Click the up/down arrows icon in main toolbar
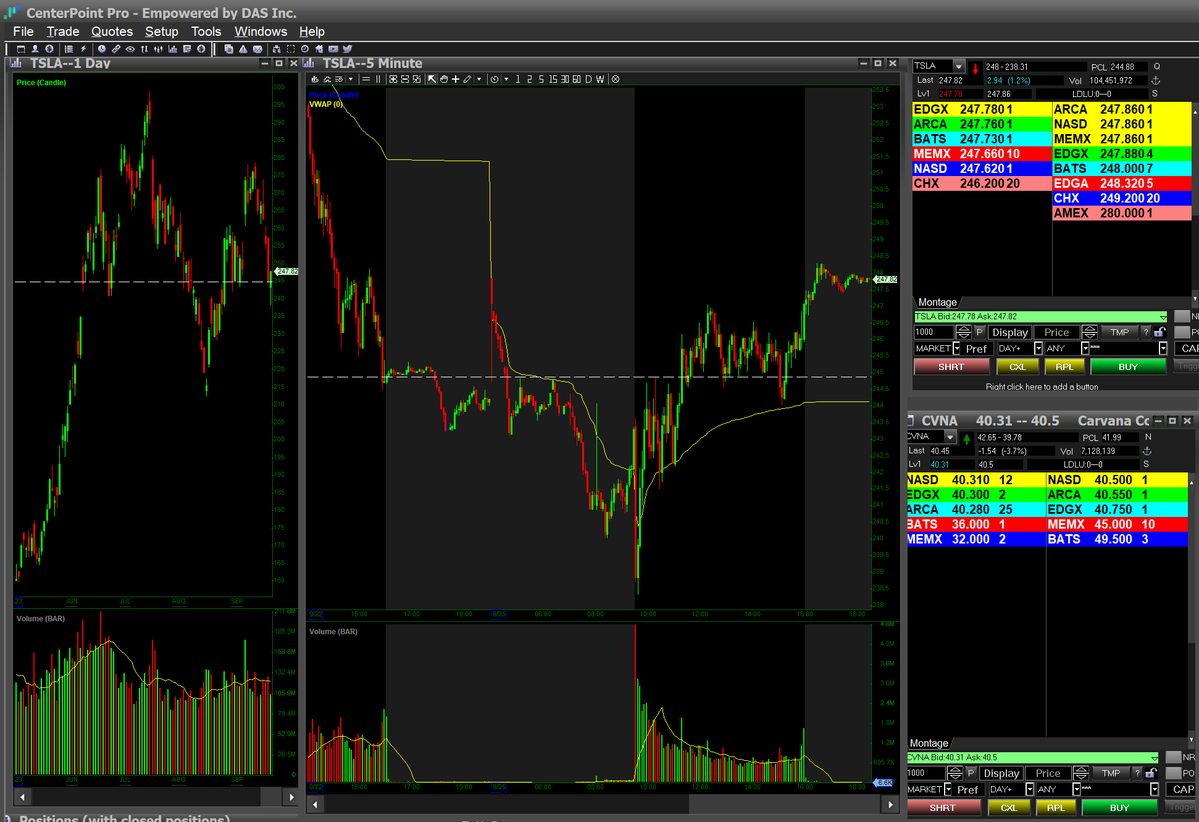Screen dimensions: 1199x822 tap(145, 49)
